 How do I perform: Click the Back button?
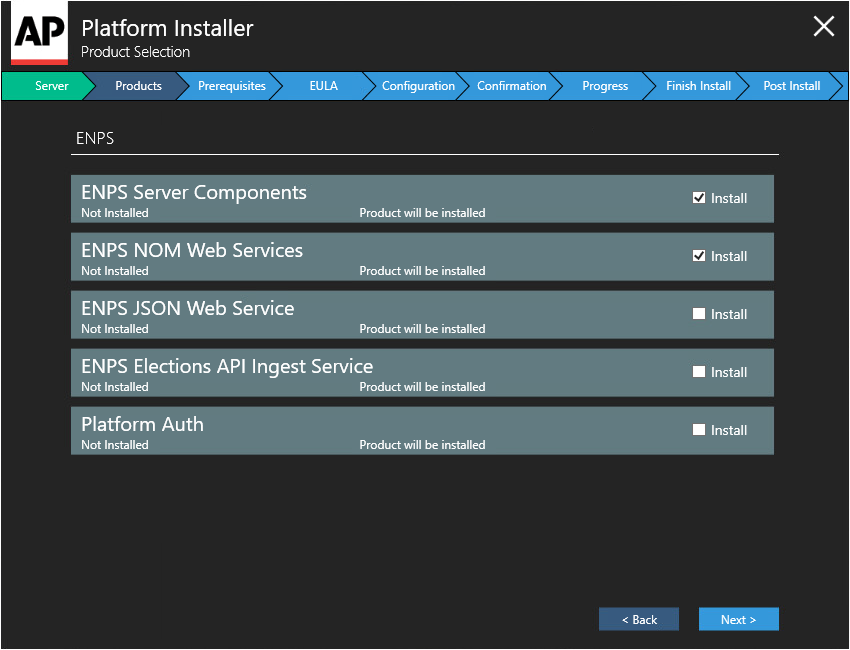tap(639, 619)
